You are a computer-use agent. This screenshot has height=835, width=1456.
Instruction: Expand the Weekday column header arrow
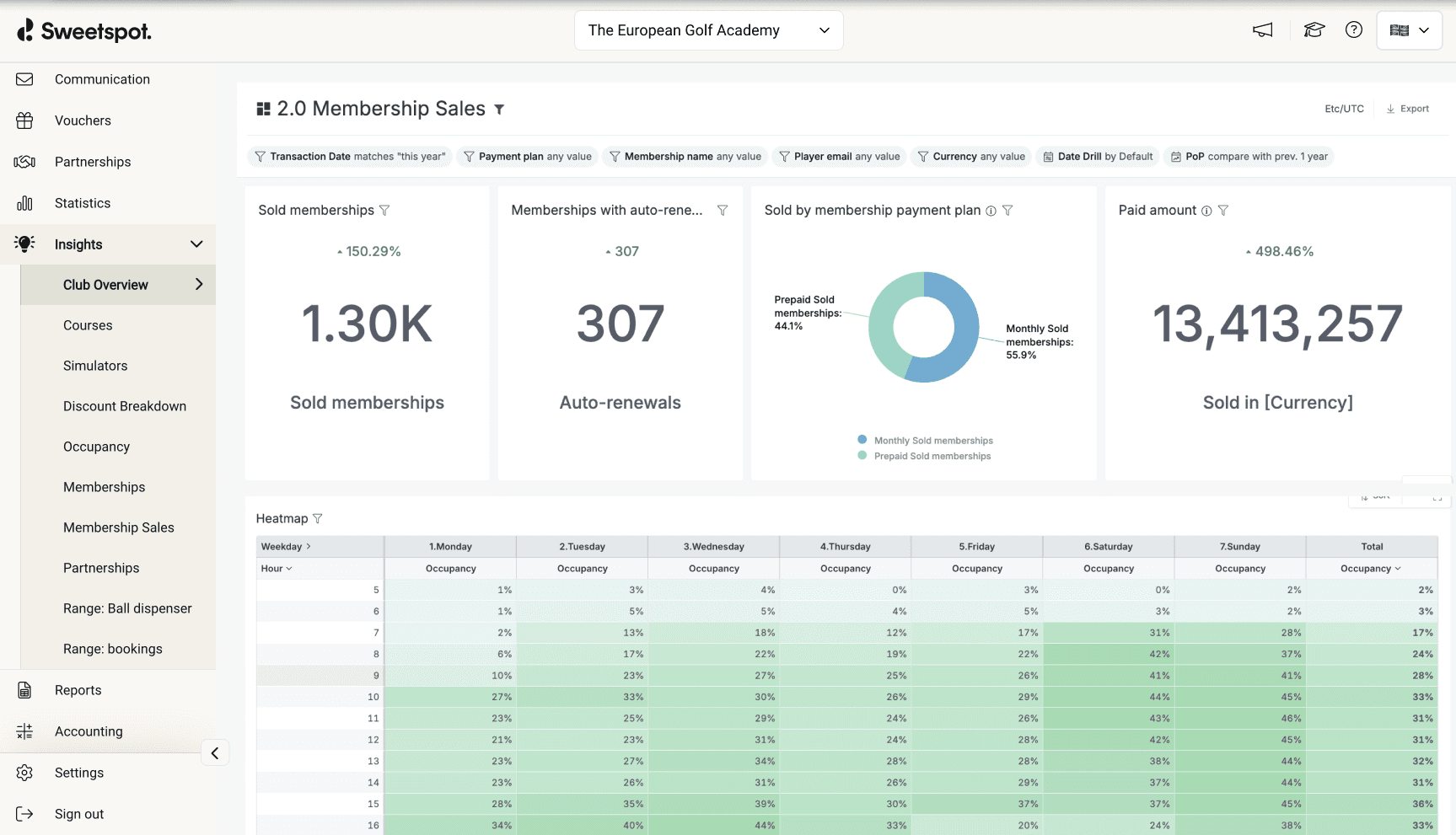(x=309, y=546)
